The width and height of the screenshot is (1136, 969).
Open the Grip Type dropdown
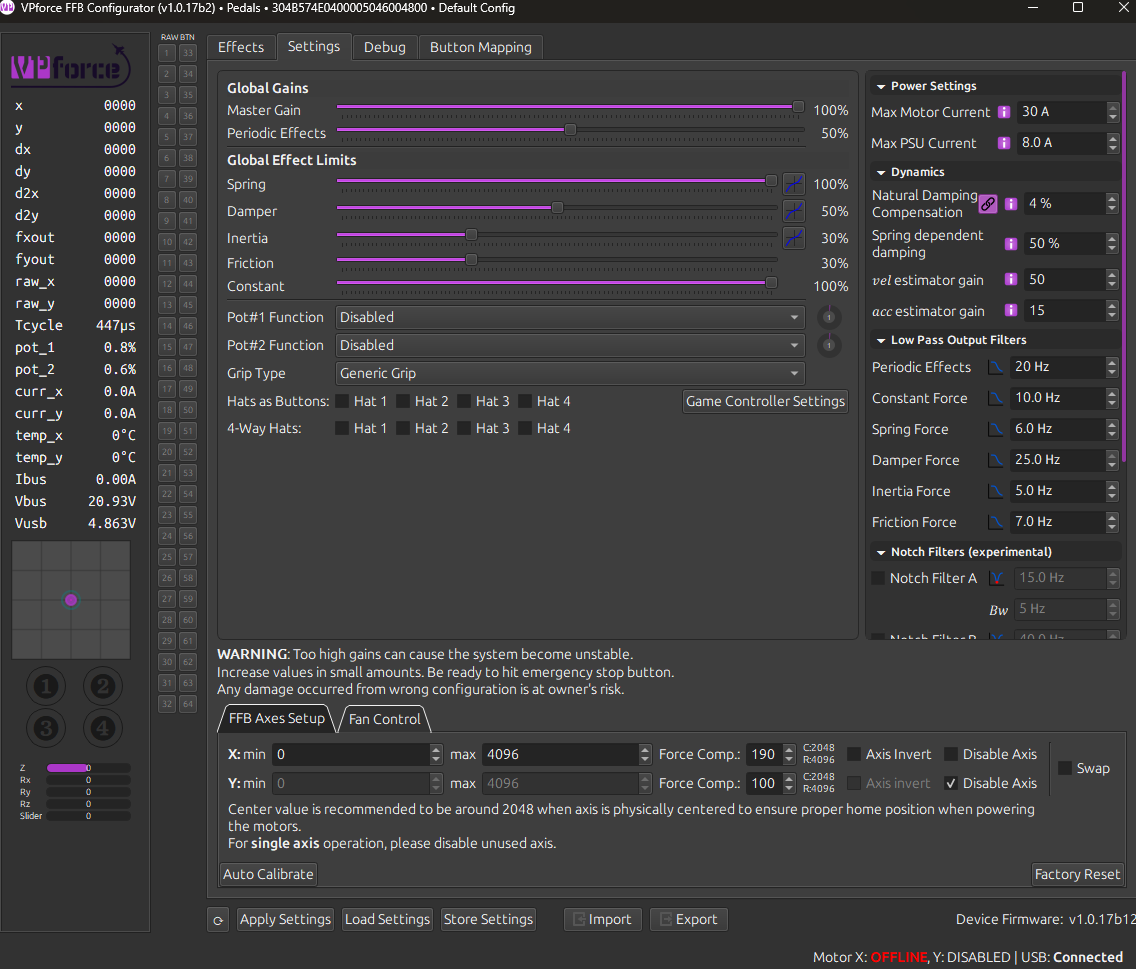pyautogui.click(x=569, y=373)
